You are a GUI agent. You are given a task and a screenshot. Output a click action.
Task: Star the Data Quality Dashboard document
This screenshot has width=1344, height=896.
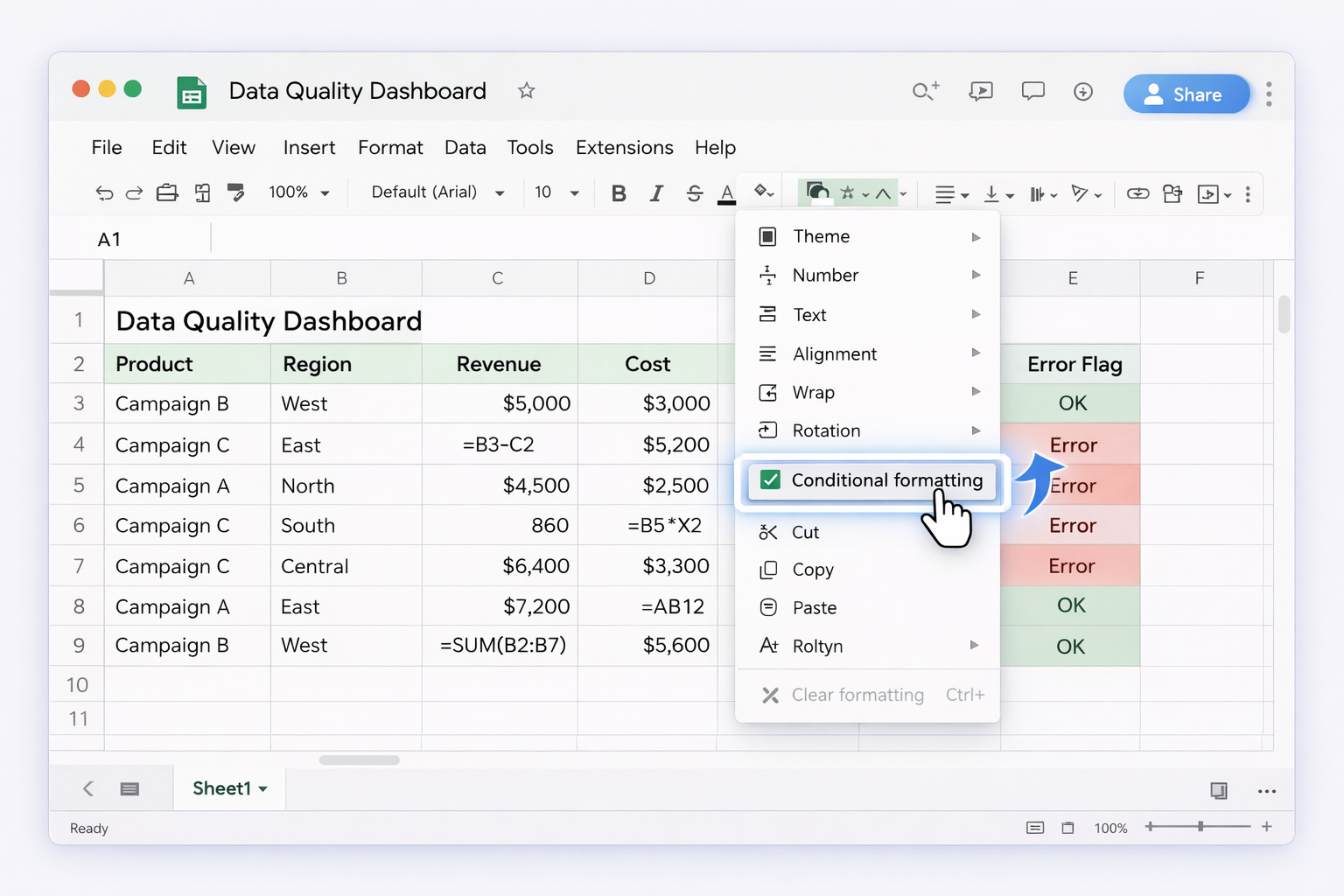tap(526, 90)
